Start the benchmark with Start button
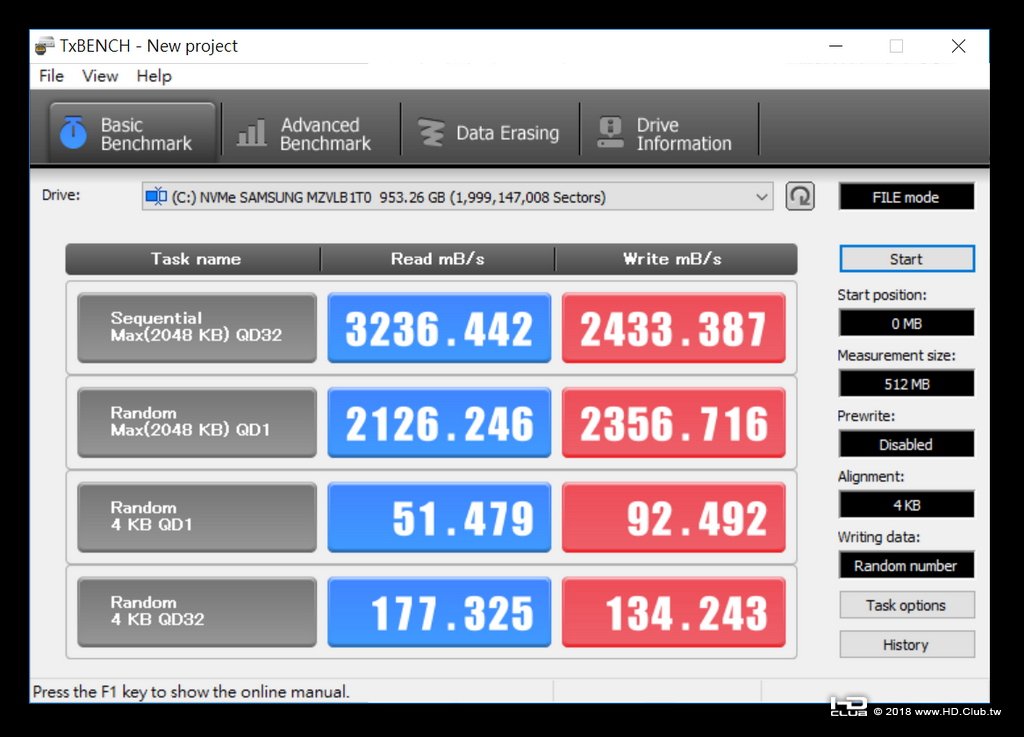 point(906,259)
